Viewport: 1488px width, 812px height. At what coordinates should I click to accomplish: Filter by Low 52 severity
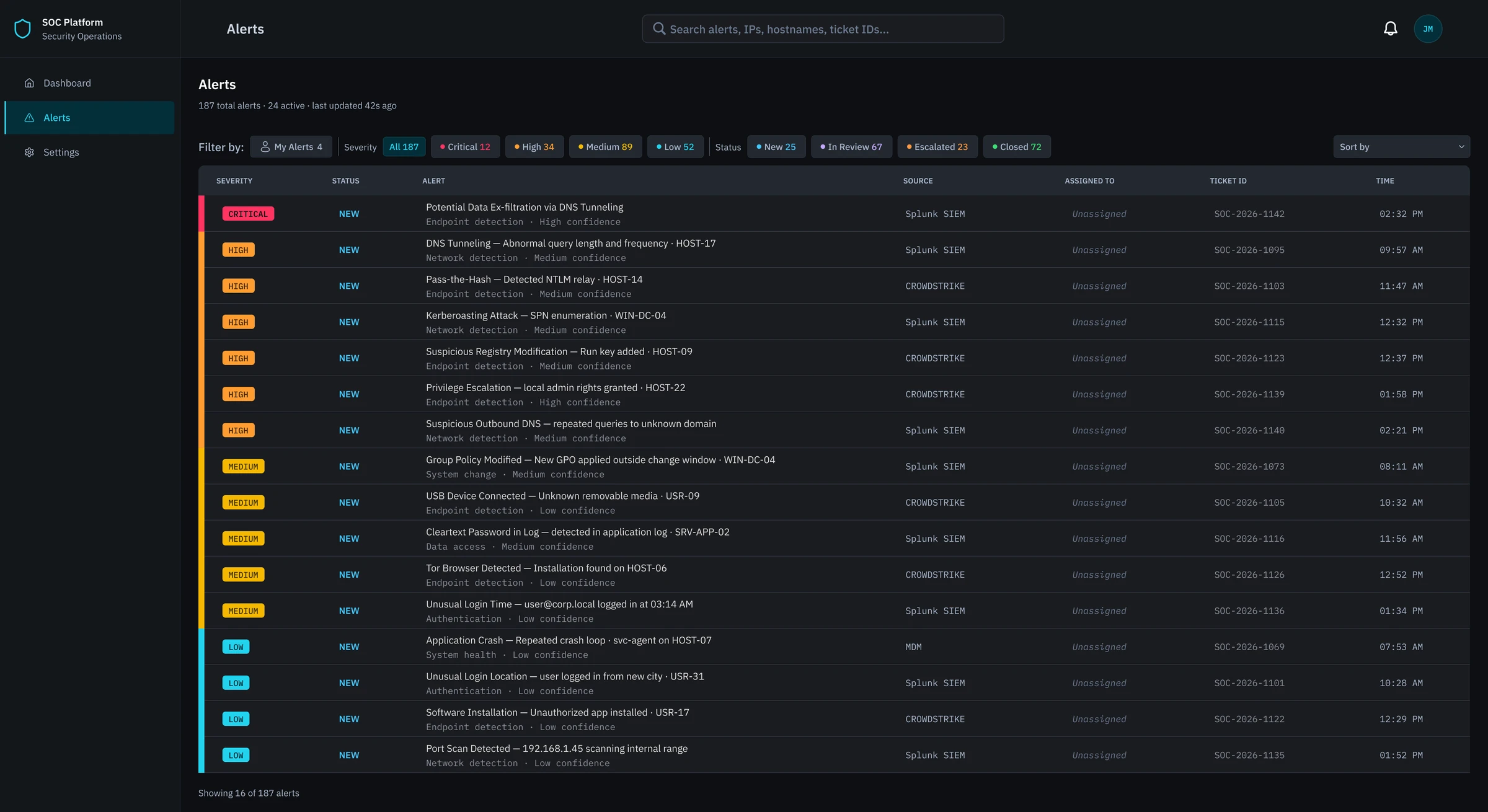675,147
